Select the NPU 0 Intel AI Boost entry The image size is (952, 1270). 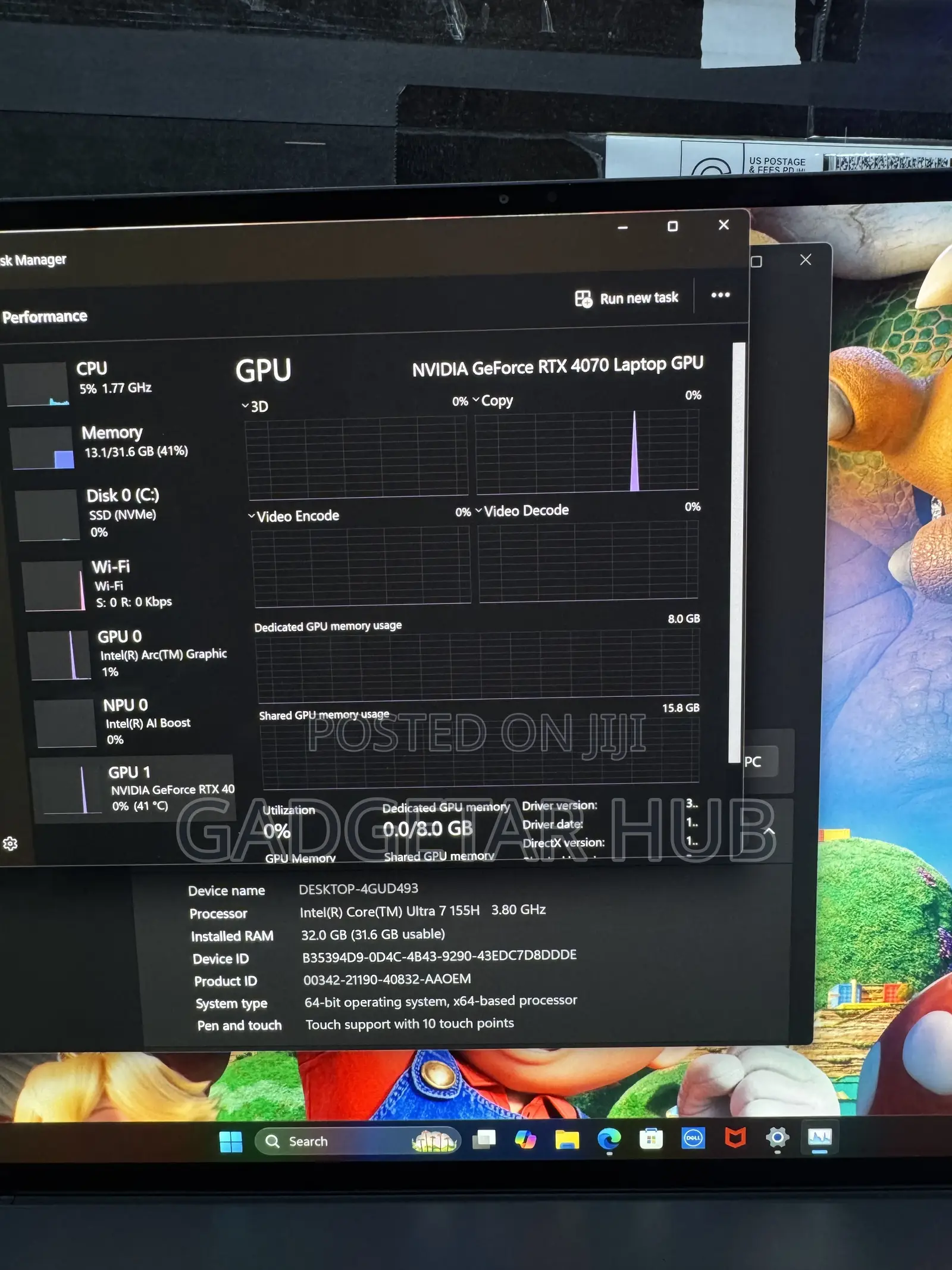tap(132, 722)
